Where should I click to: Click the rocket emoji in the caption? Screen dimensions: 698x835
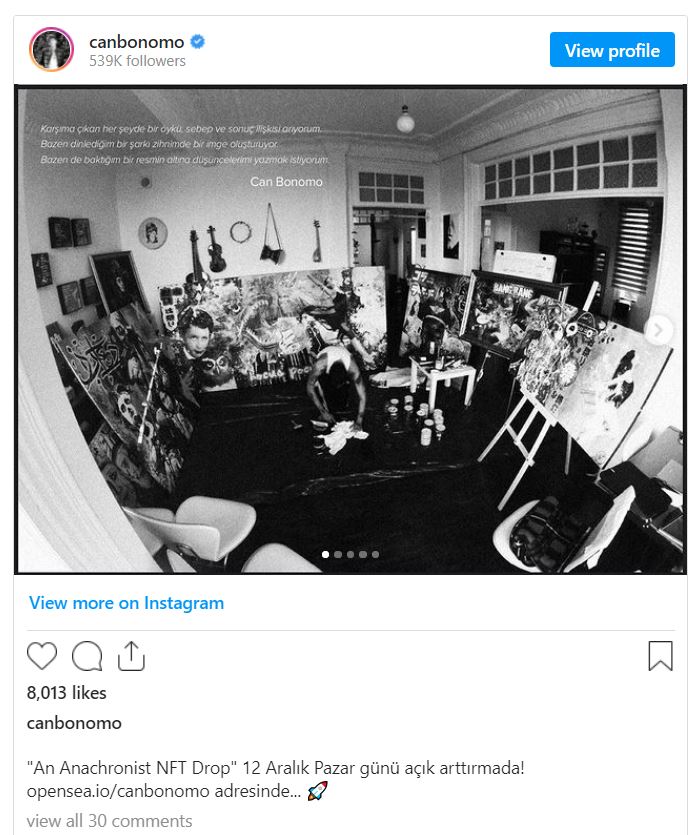click(x=317, y=791)
